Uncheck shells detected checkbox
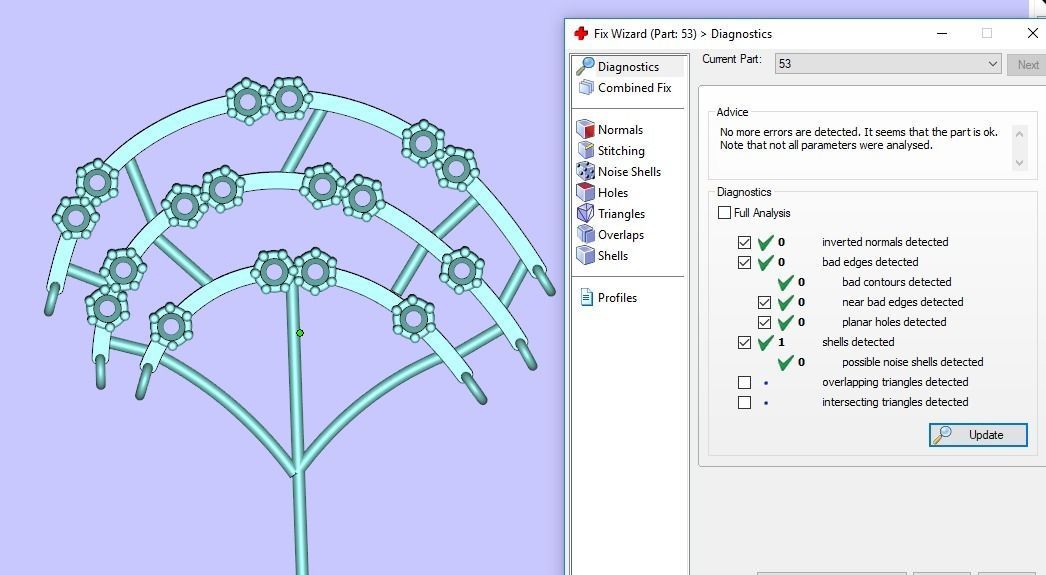Screen dimensions: 1046x575 (x=744, y=342)
